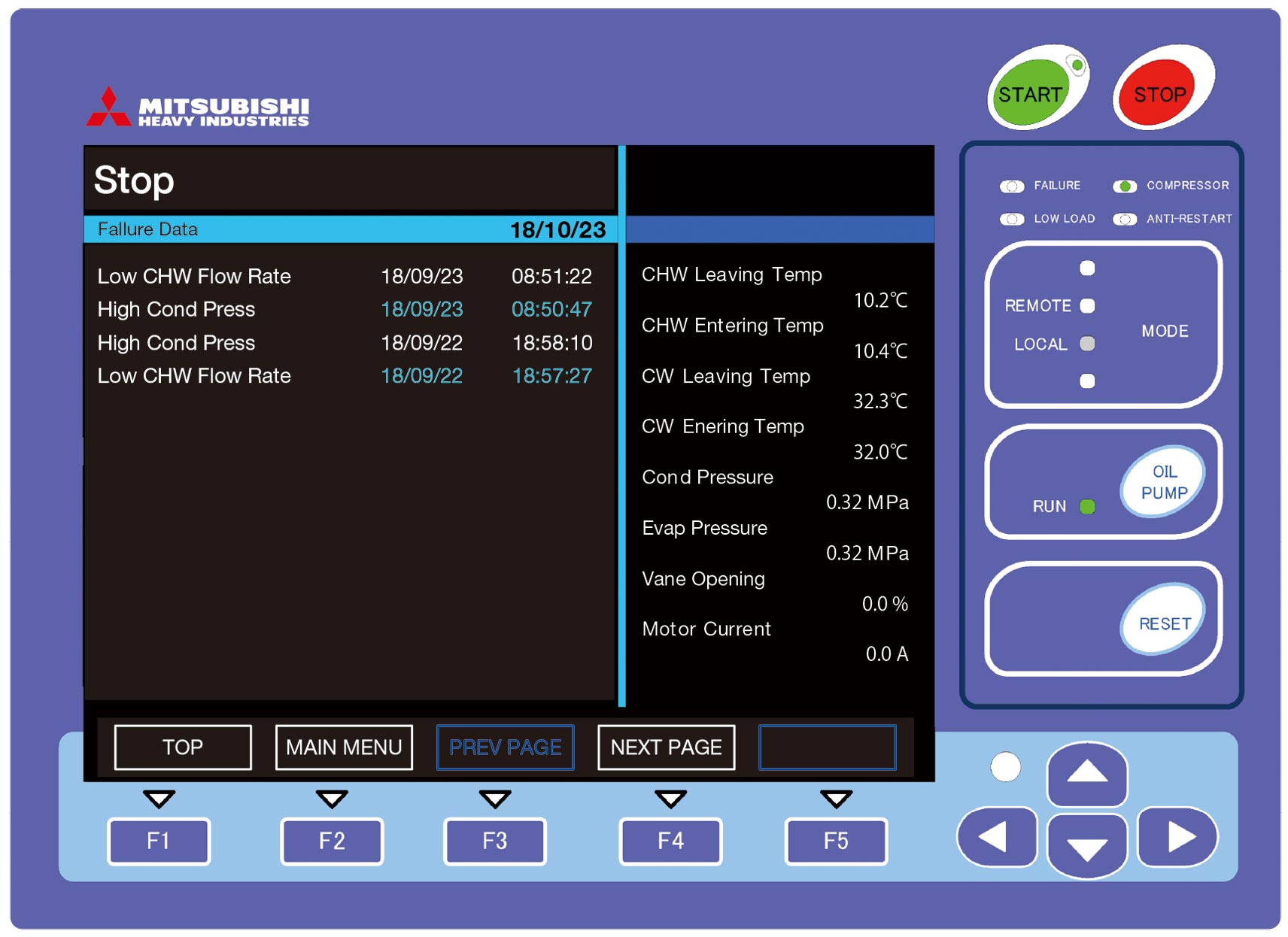
Task: Click the LOW LOAD indicator lamp
Action: click(x=1012, y=219)
